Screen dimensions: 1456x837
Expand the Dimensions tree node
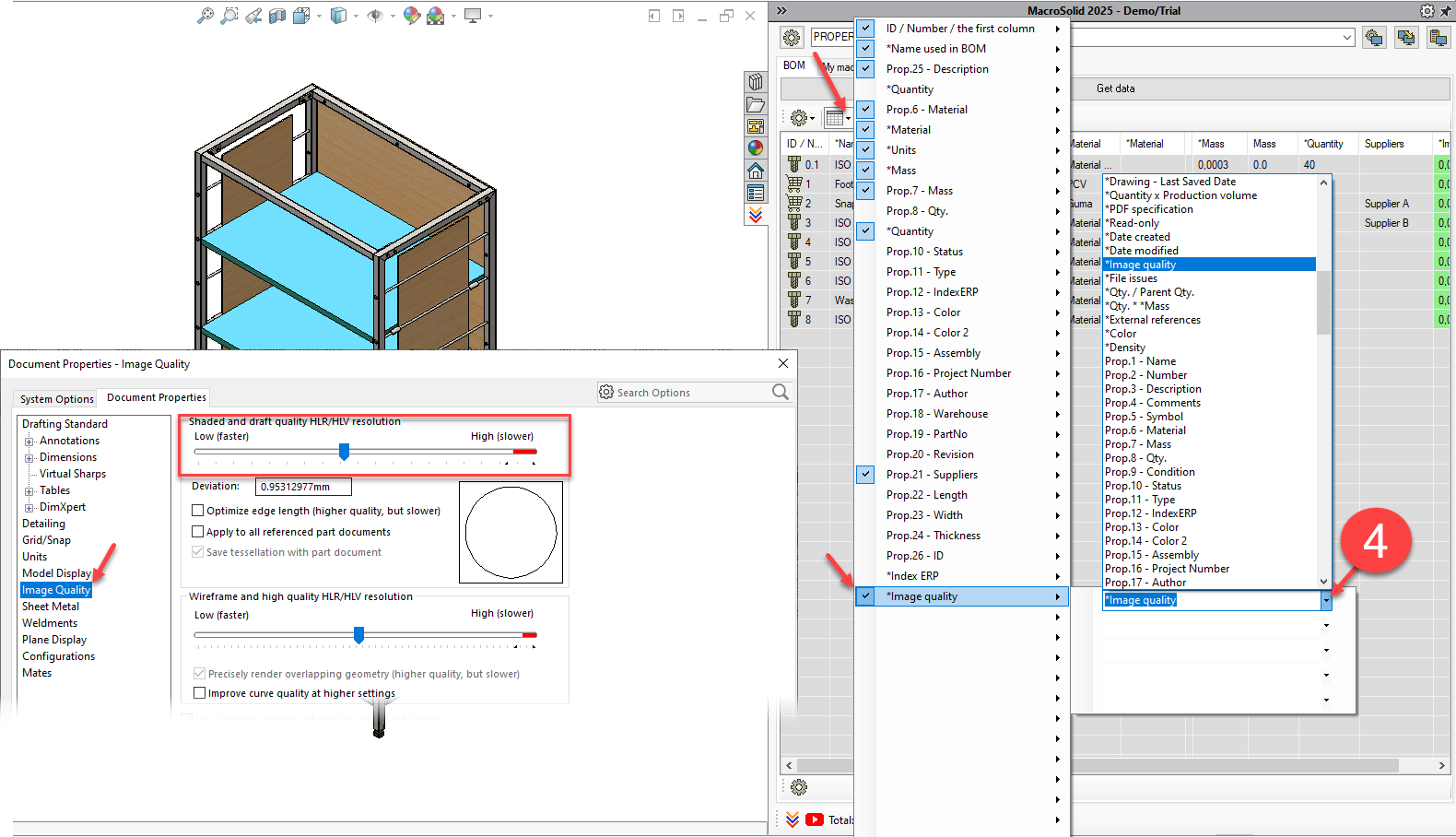29,458
